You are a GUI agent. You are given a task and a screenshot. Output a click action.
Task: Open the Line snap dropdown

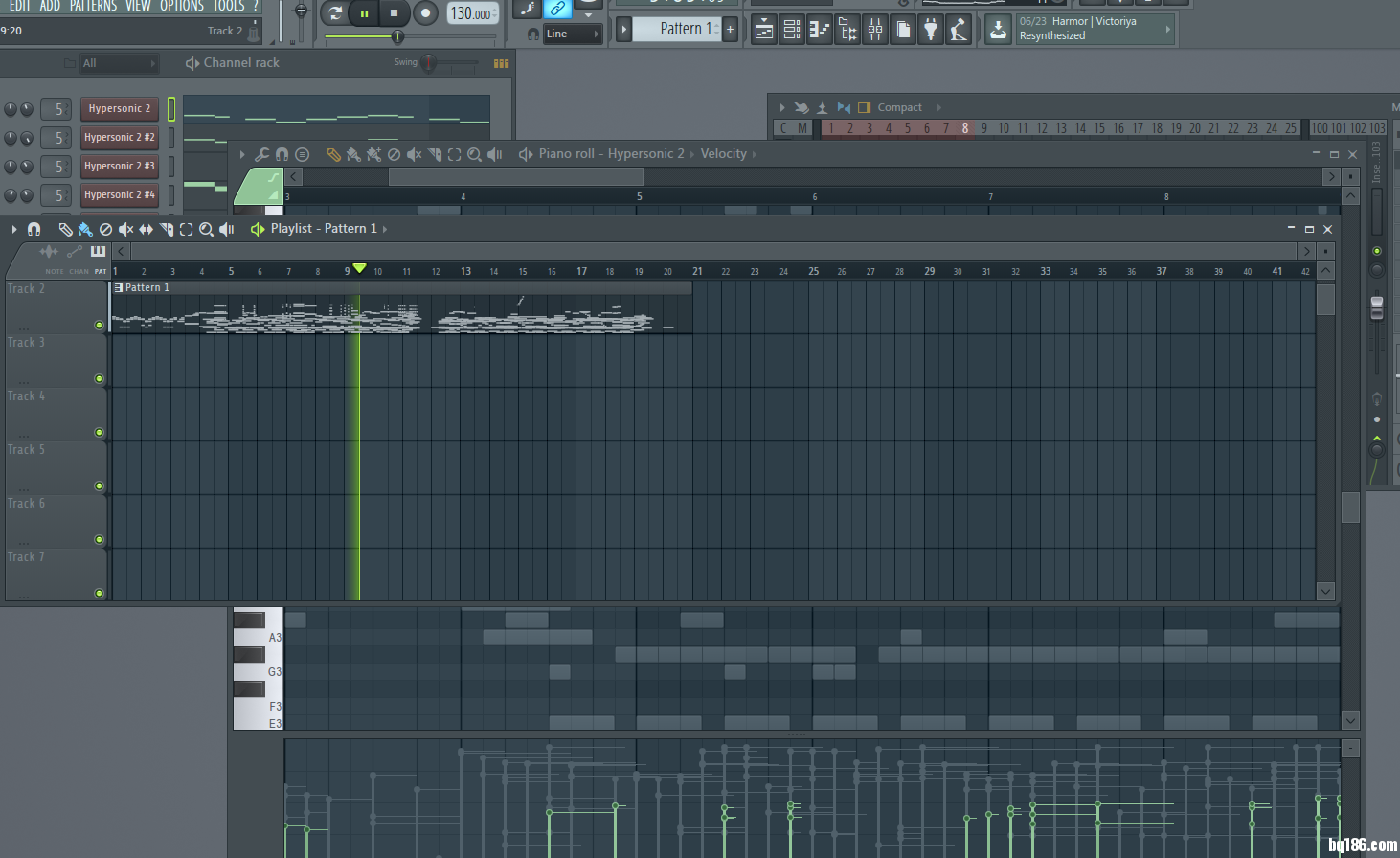pos(573,34)
